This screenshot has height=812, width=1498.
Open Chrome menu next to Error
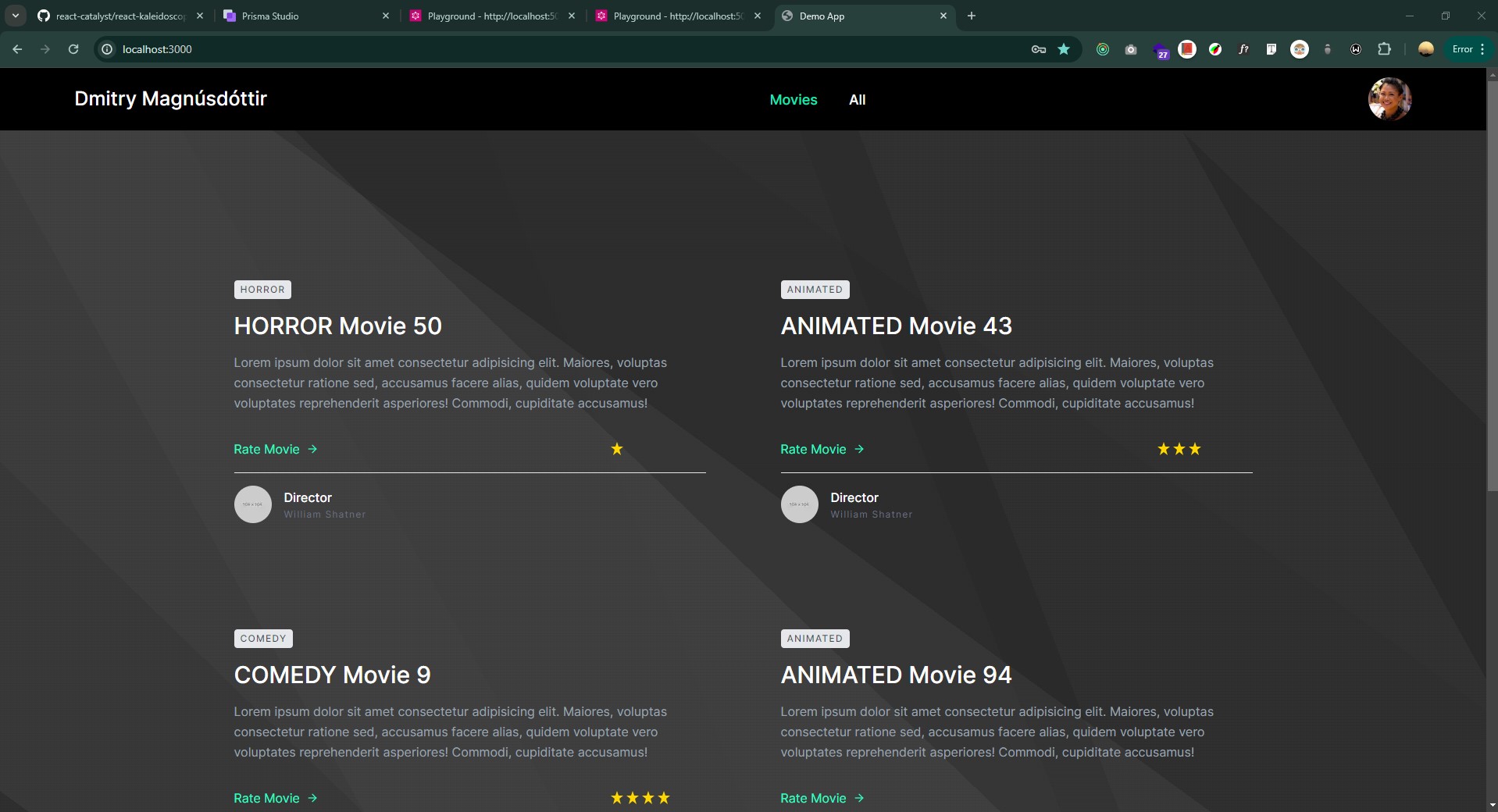tap(1482, 49)
